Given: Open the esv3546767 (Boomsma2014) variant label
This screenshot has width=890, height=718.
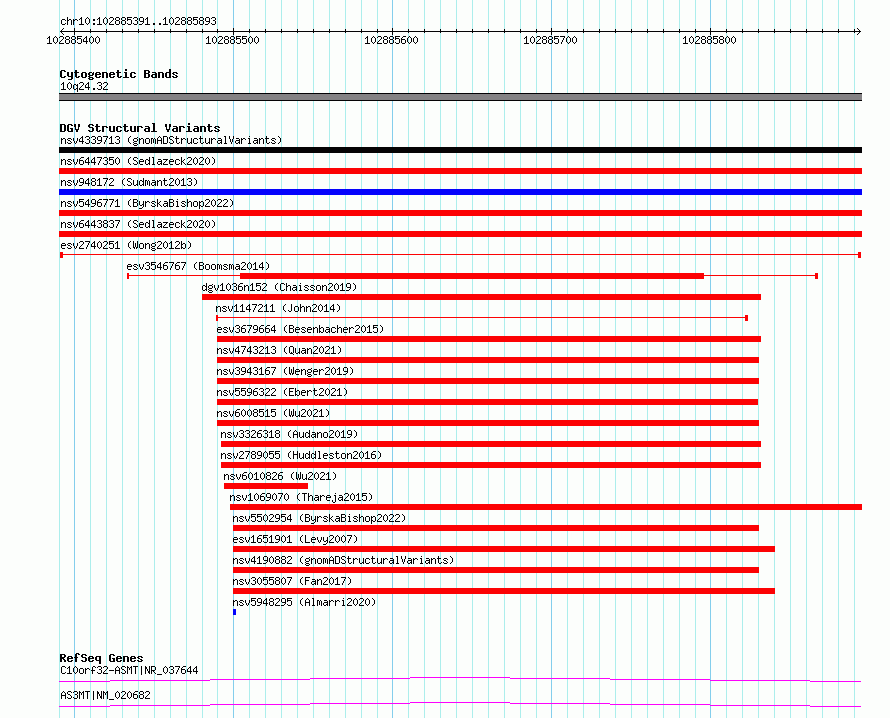Looking at the screenshot, I should pyautogui.click(x=198, y=266).
